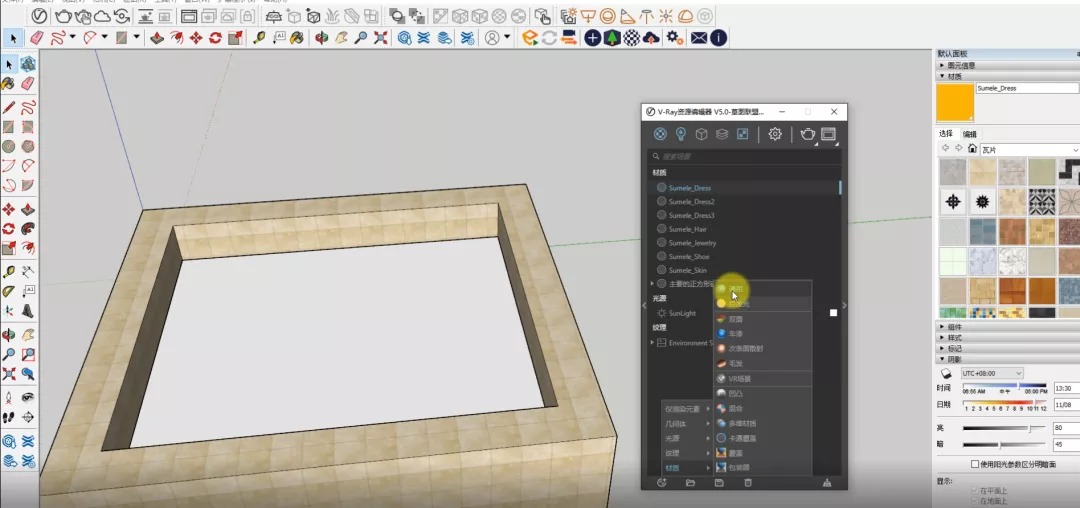Expand the Environment texture tree item
This screenshot has height=508, width=1080.
click(652, 343)
